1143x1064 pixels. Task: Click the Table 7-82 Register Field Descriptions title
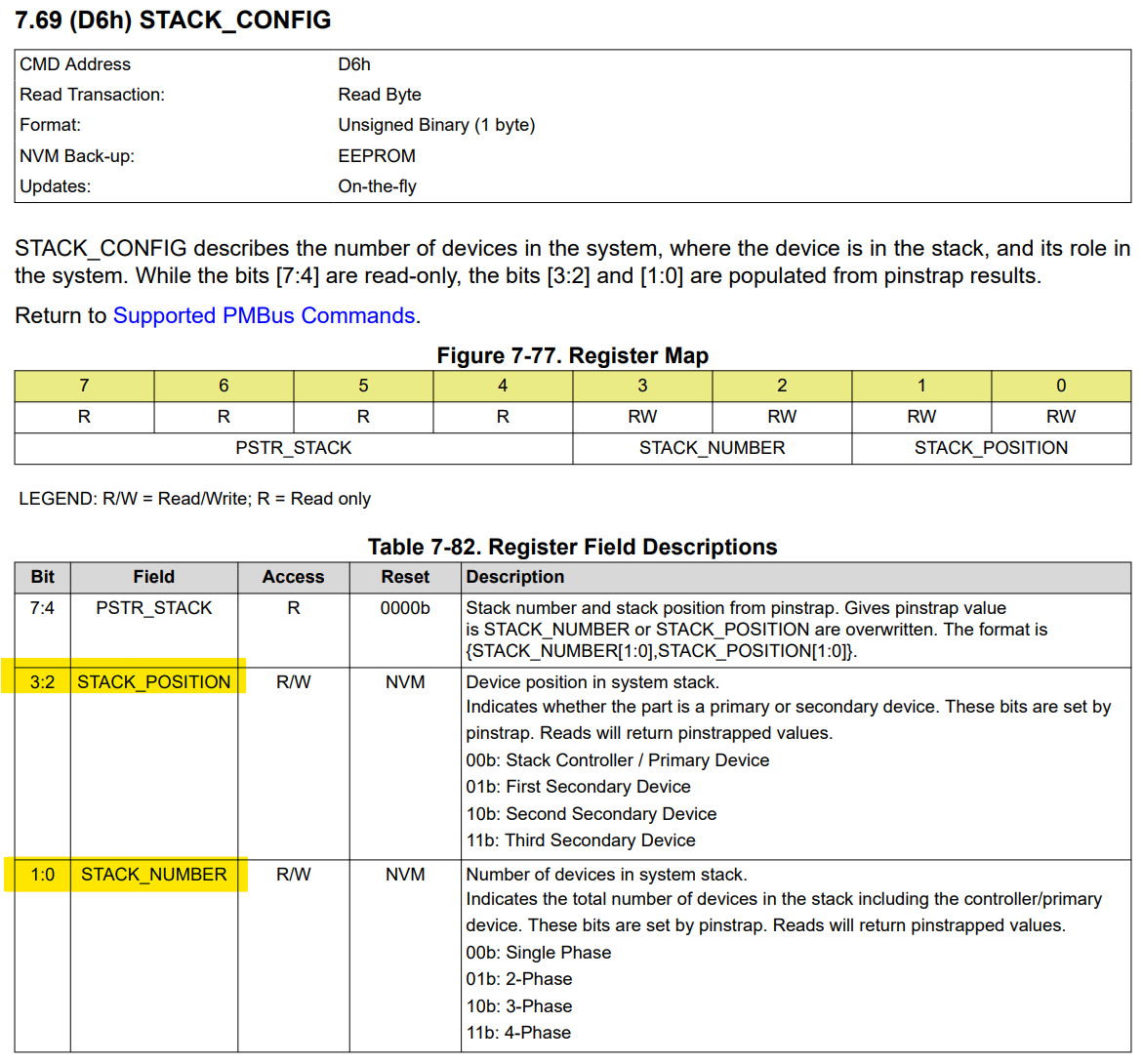pyautogui.click(x=572, y=548)
